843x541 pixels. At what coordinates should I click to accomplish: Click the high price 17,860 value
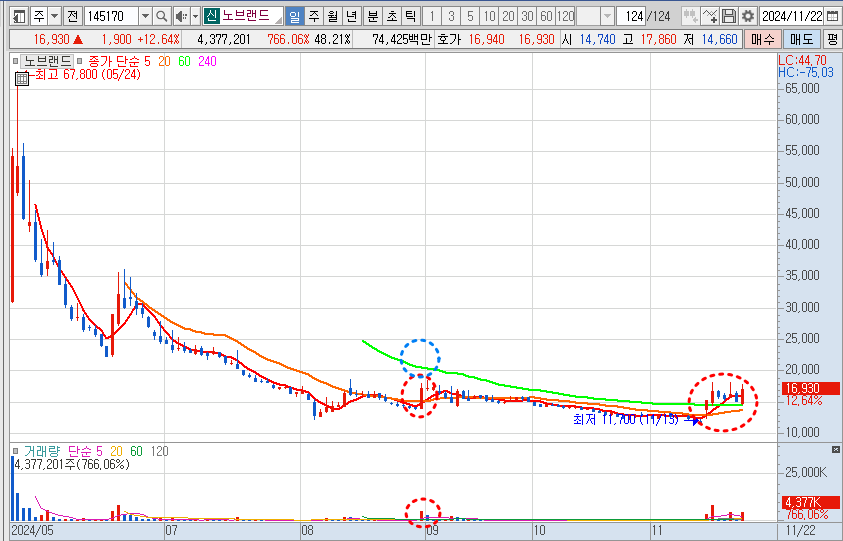tap(659, 39)
